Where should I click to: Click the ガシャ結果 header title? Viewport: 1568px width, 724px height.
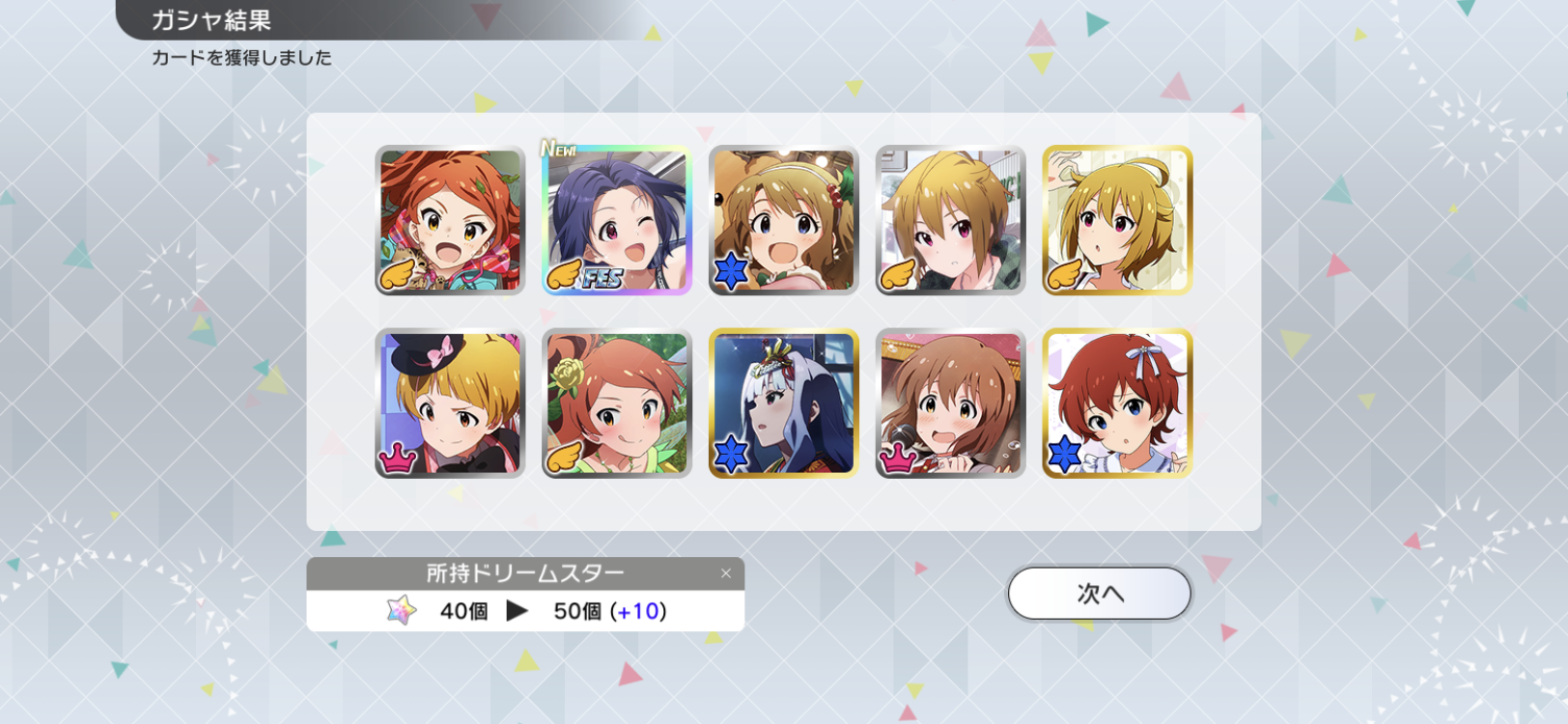pyautogui.click(x=210, y=20)
